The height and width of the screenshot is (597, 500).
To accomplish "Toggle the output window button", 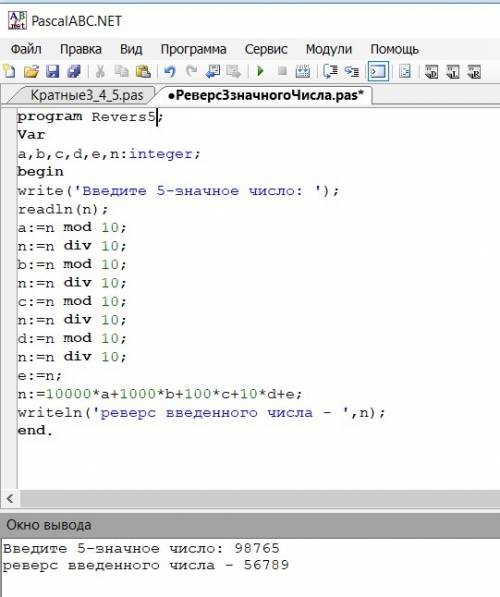I will click(x=378, y=72).
